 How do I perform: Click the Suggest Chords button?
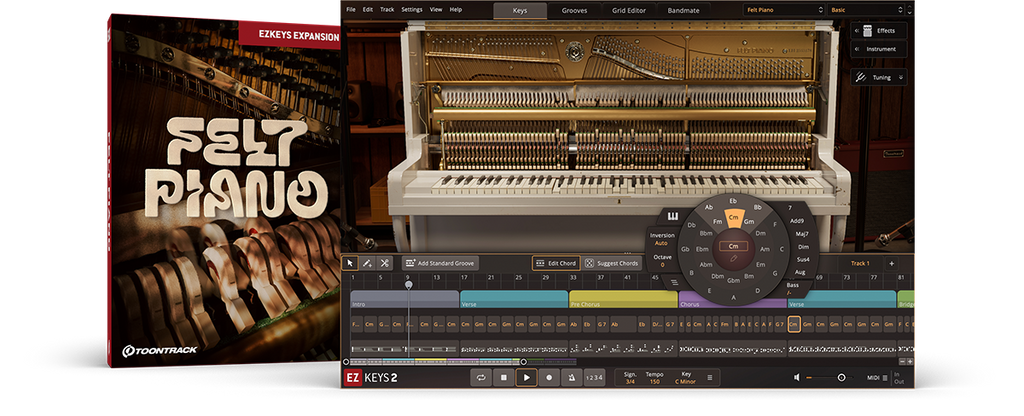pyautogui.click(x=611, y=263)
